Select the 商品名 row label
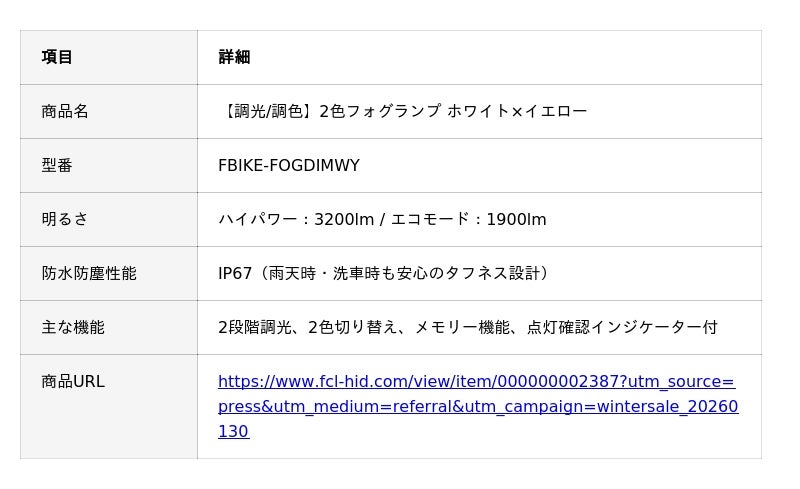The height and width of the screenshot is (489, 800). (65, 111)
